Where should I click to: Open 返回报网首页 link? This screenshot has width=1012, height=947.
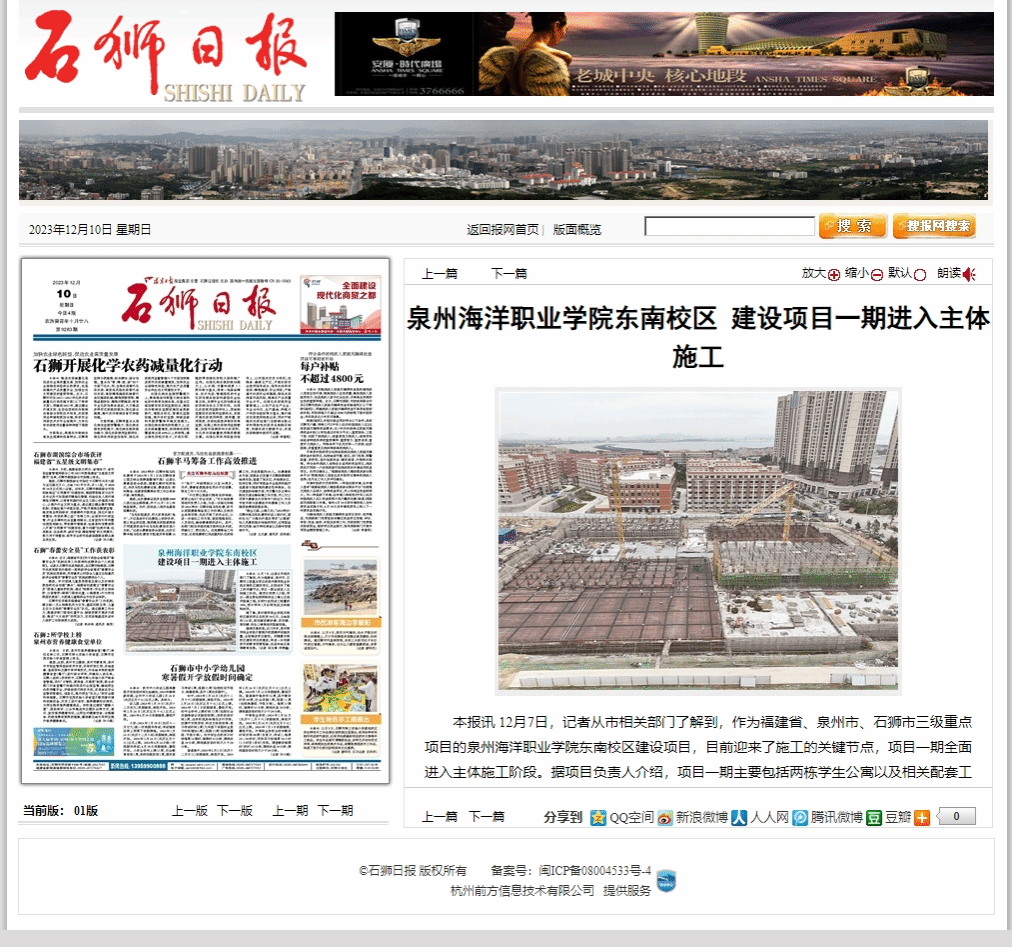(502, 229)
